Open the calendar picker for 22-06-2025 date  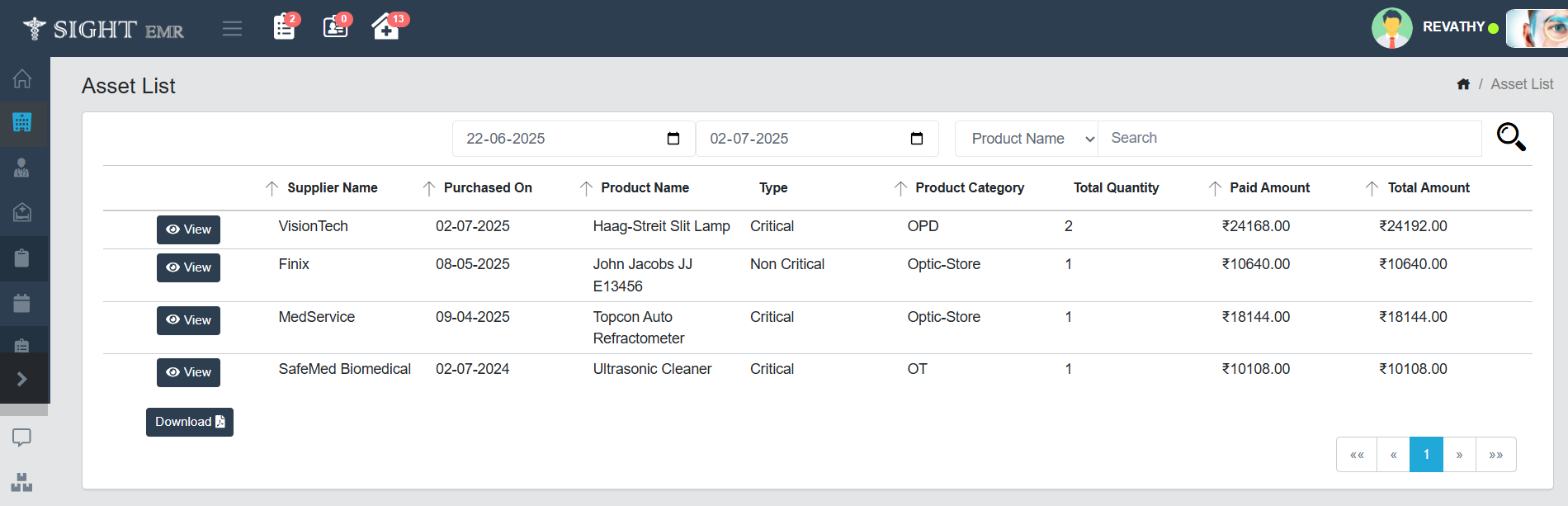(x=673, y=139)
